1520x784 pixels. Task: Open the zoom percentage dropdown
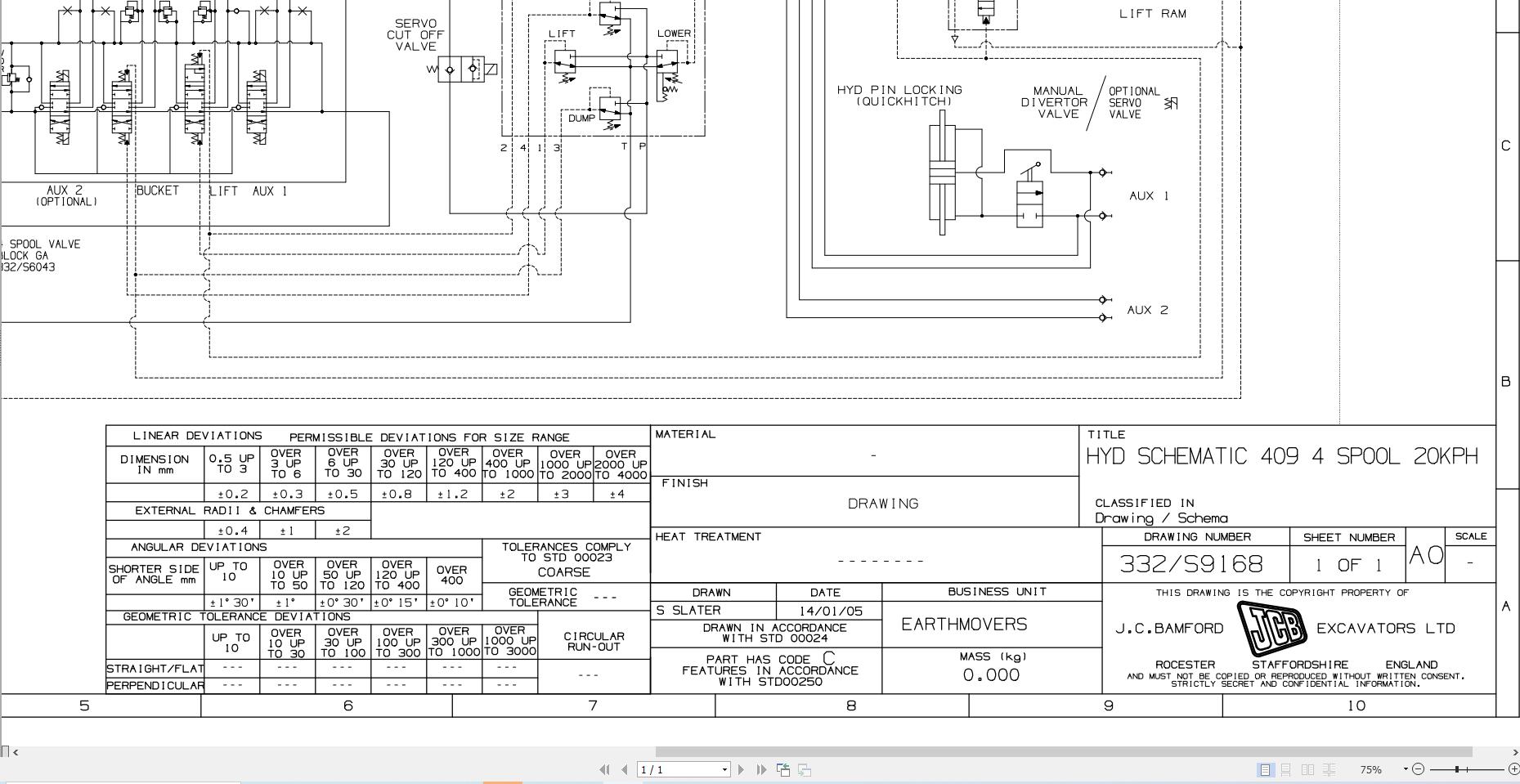[x=1406, y=769]
